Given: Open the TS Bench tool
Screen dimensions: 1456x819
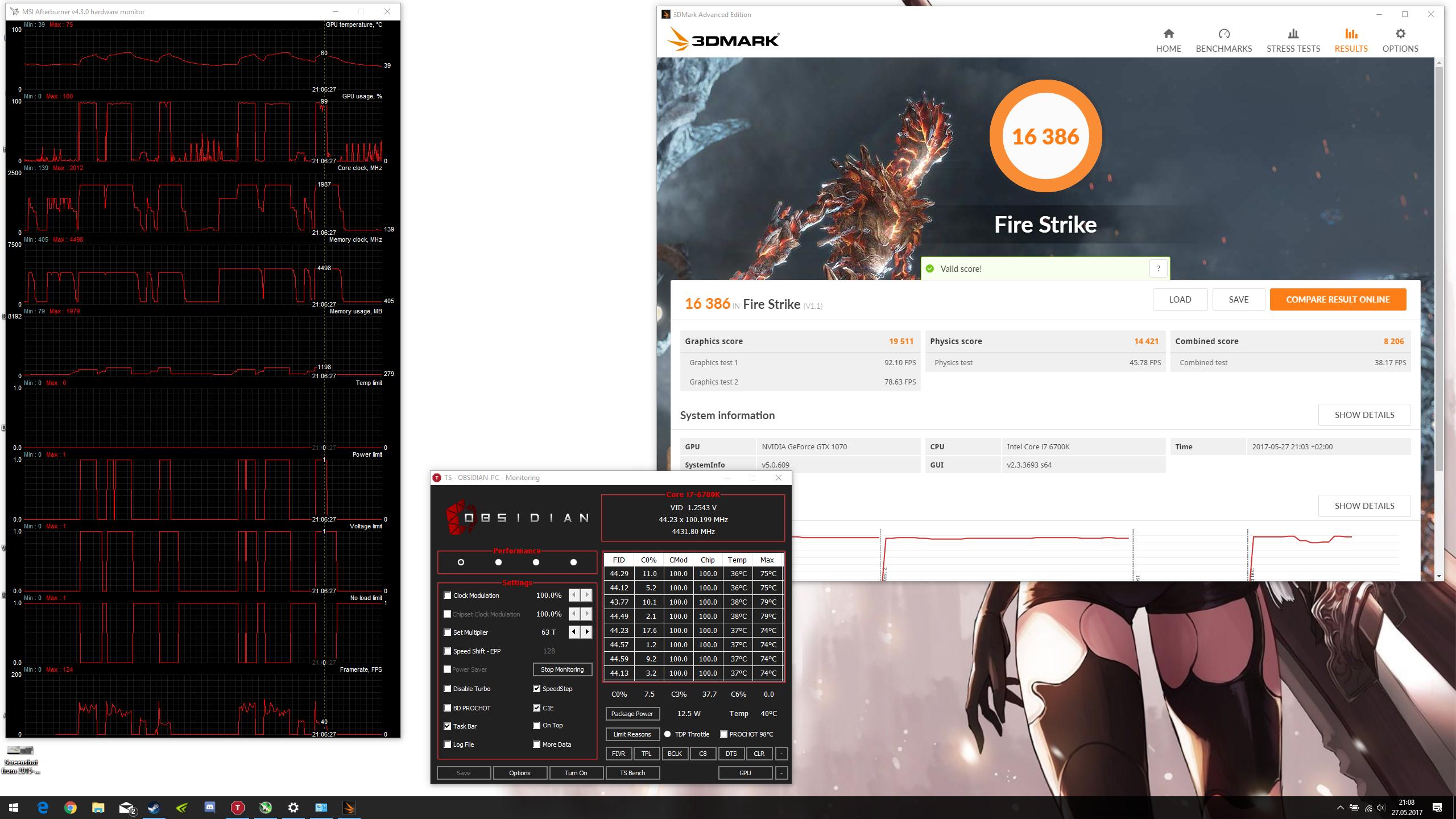Looking at the screenshot, I should coord(632,773).
